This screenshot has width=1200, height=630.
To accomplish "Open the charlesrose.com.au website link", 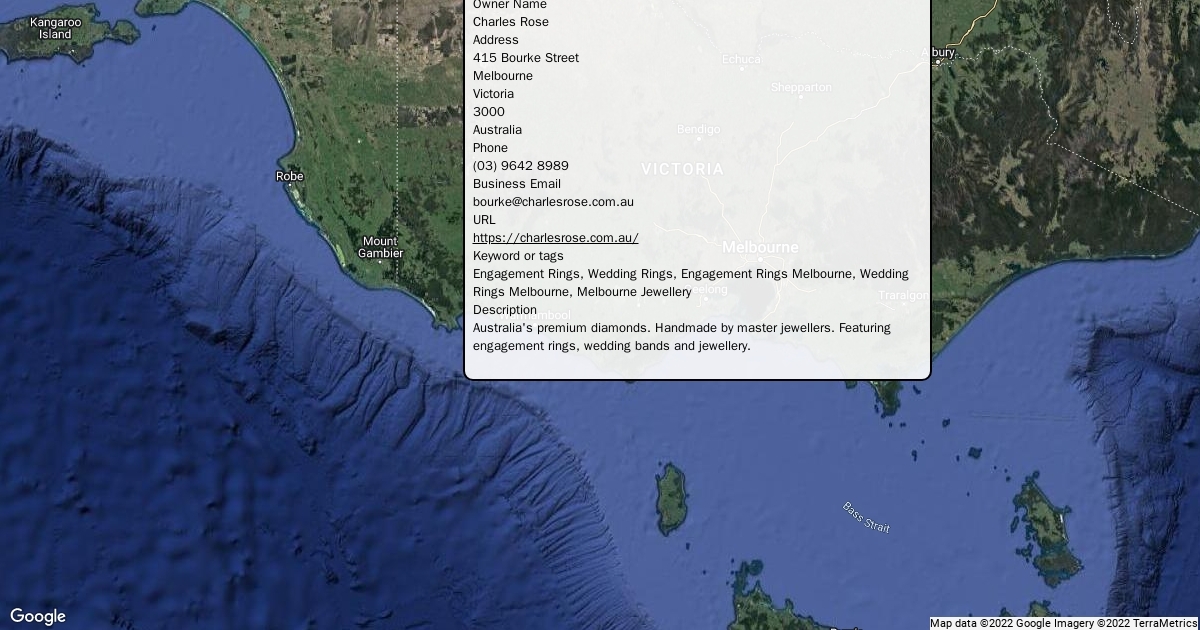I will pos(555,238).
